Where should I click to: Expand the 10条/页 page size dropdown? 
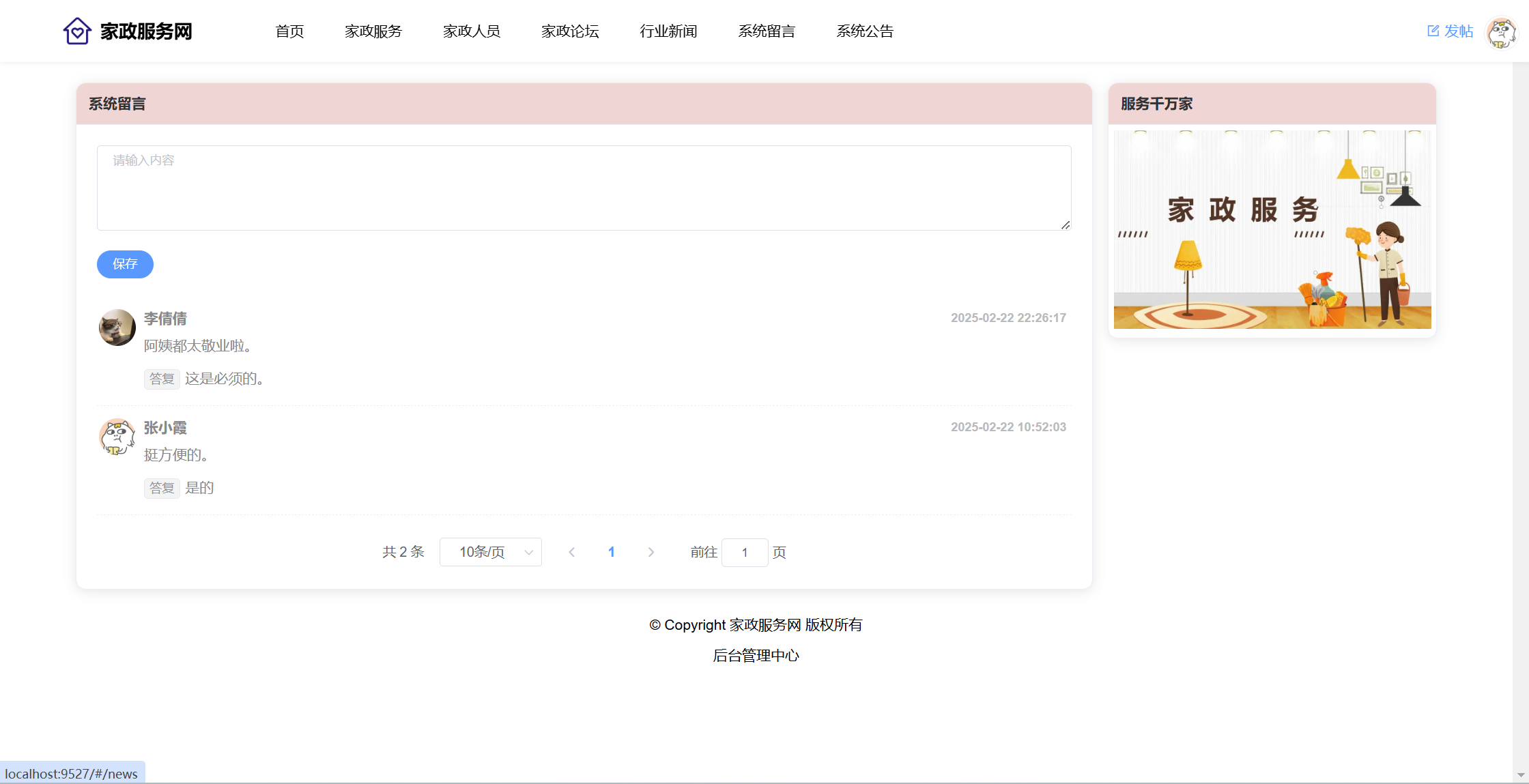pos(490,552)
